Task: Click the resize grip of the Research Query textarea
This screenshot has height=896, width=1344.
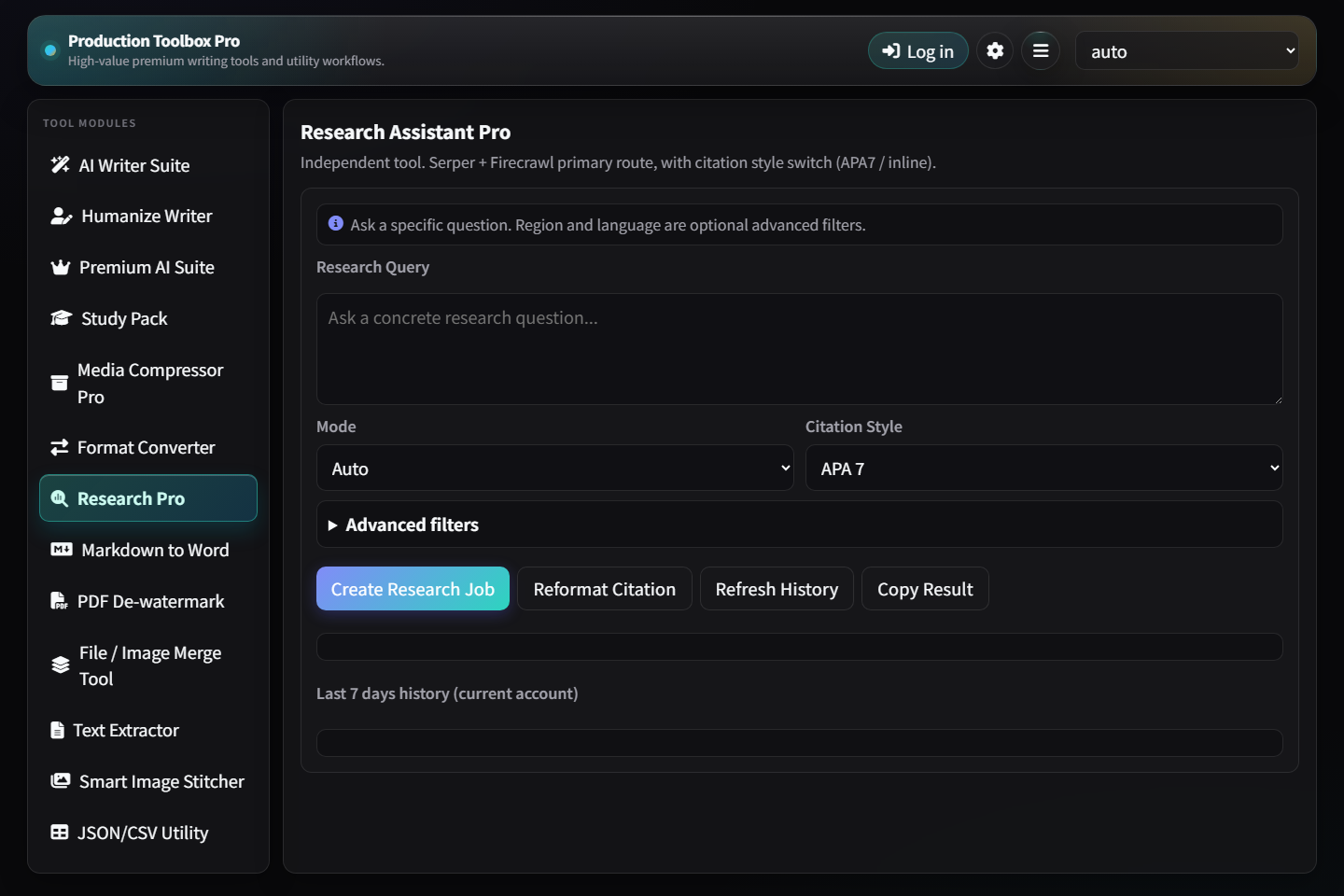Action: (x=1278, y=399)
